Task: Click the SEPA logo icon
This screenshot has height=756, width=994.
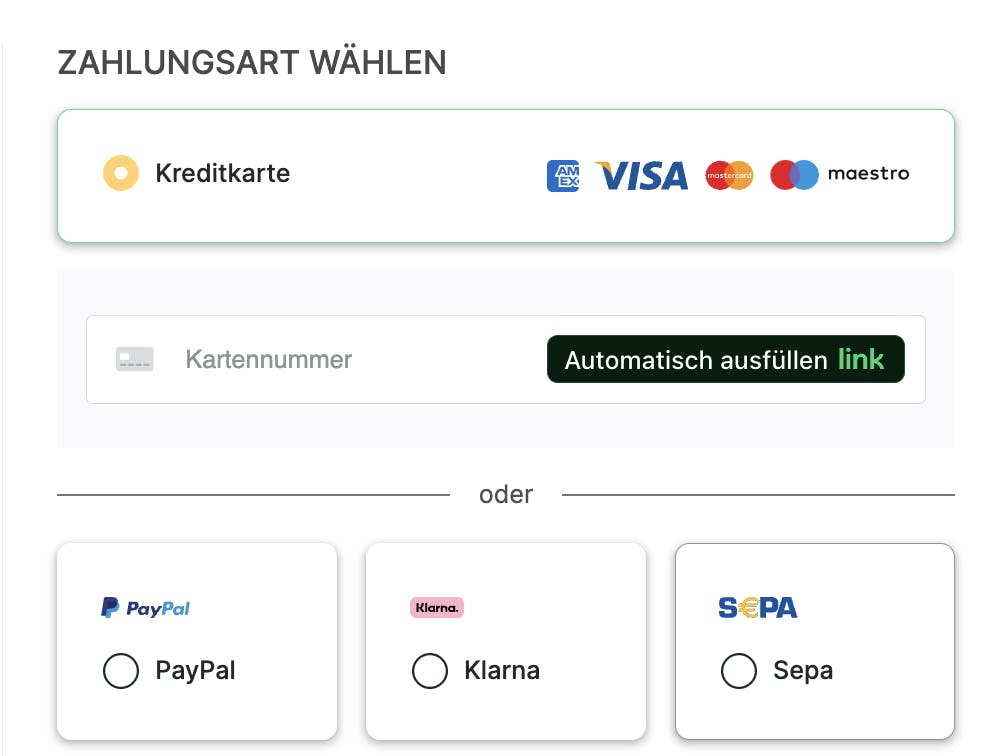Action: tap(757, 607)
